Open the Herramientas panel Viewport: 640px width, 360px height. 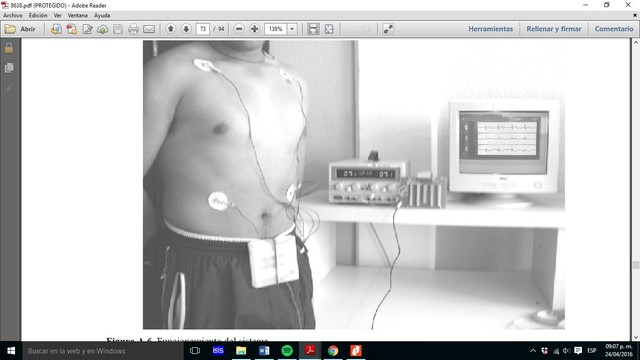pos(491,29)
